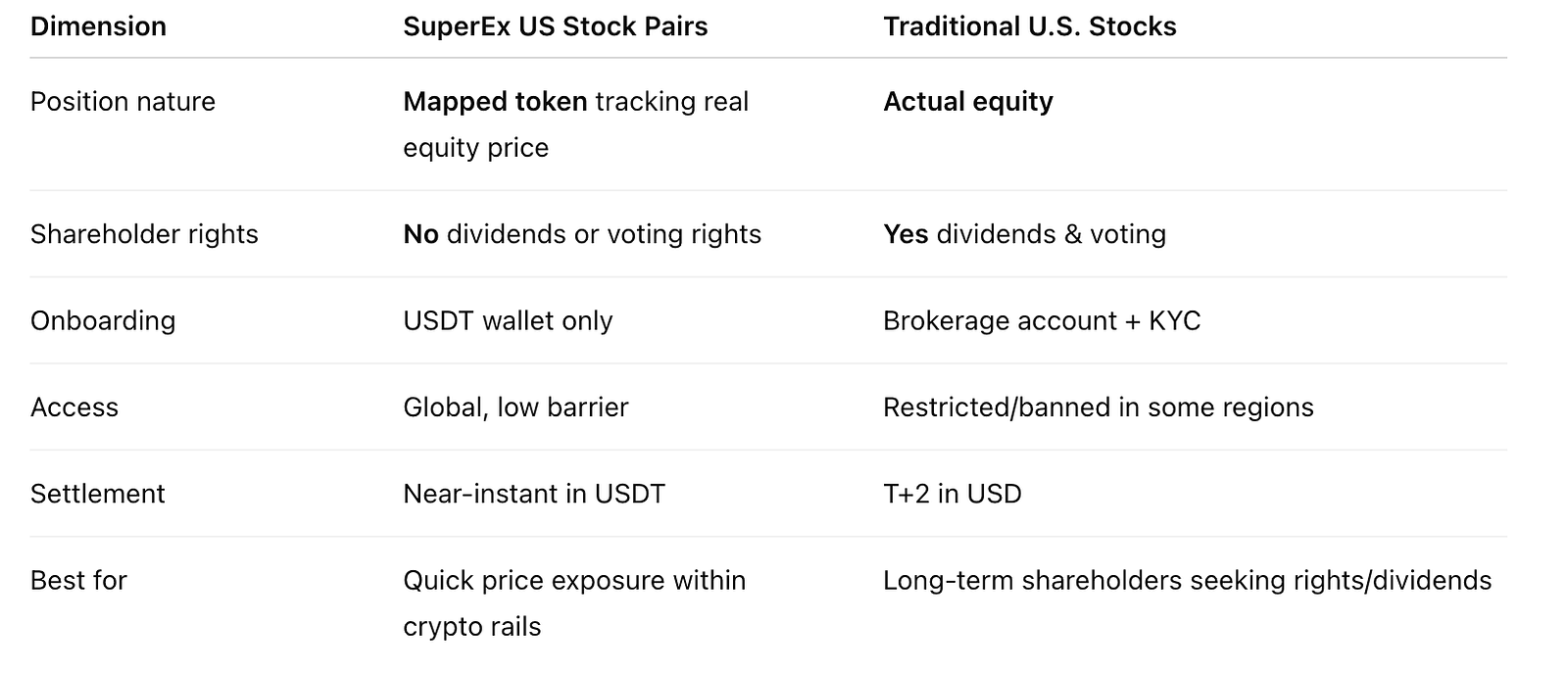Image resolution: width=1568 pixels, height=673 pixels.
Task: Select the SuperEx US Stock Pairs header
Action: pyautogui.click(x=556, y=26)
